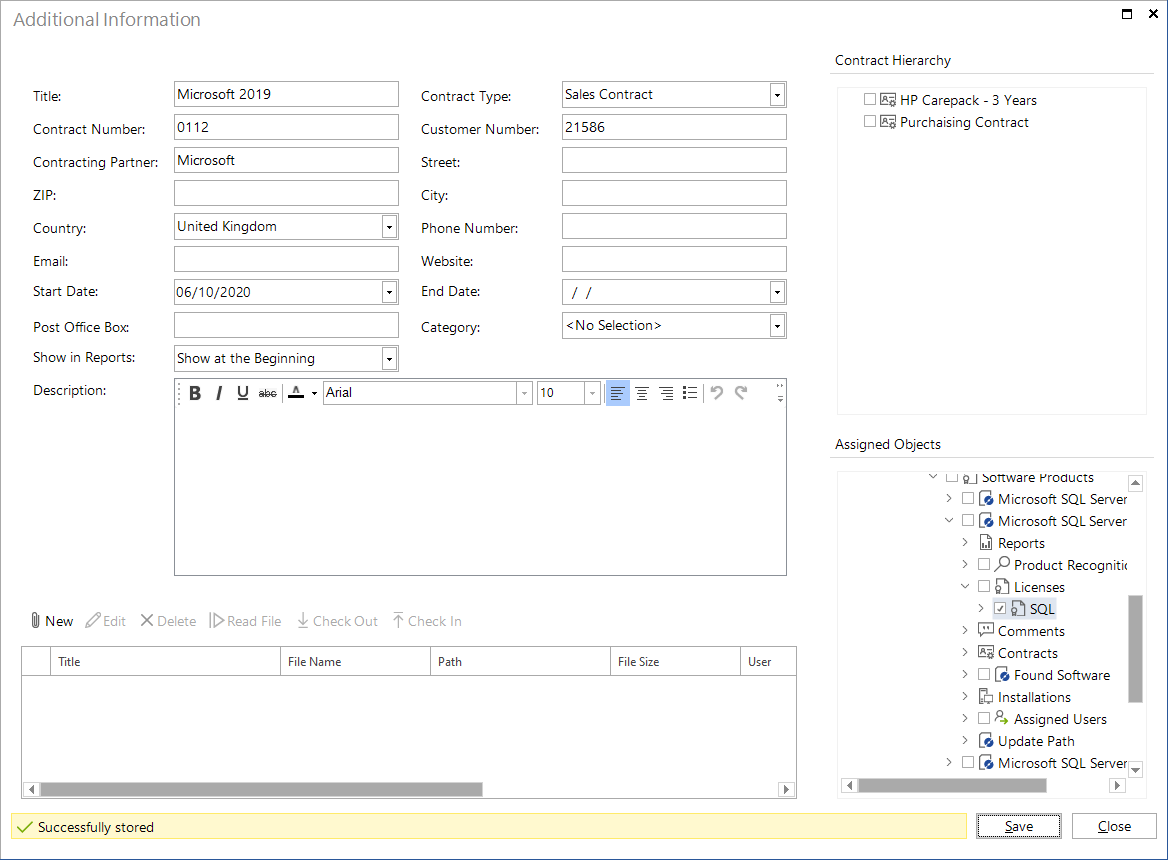Screen dimensions: 1168x860
Task: Insert bulleted list in description
Action: [691, 393]
